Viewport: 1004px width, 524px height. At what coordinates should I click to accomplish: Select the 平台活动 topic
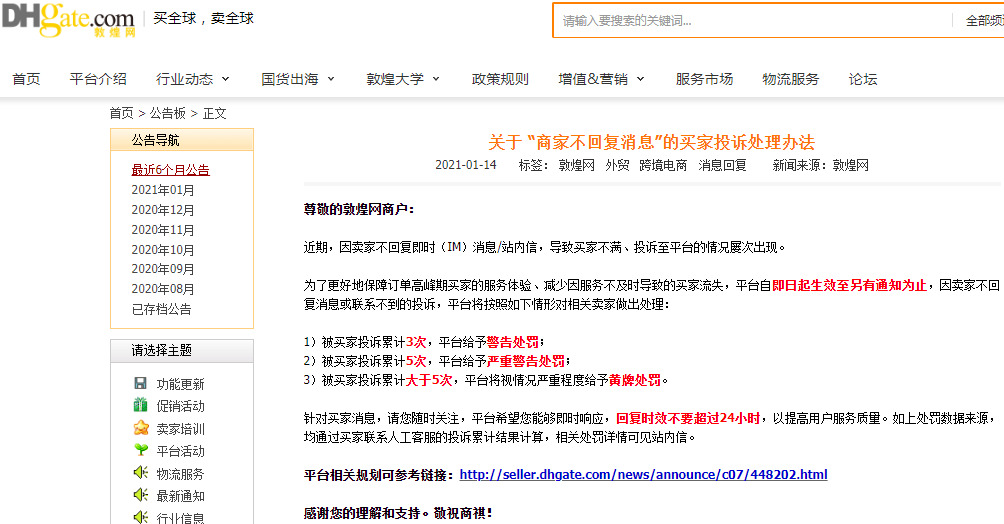coord(181,451)
